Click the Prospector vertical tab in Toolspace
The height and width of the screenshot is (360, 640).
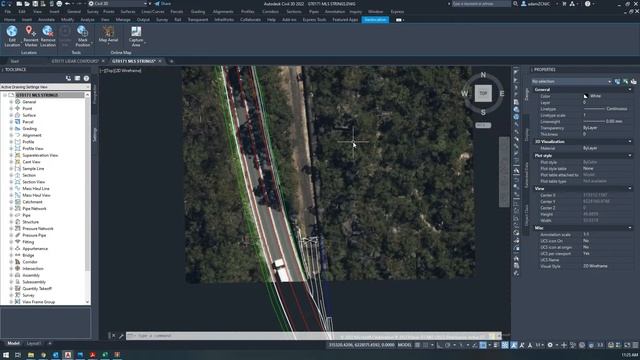[95, 95]
